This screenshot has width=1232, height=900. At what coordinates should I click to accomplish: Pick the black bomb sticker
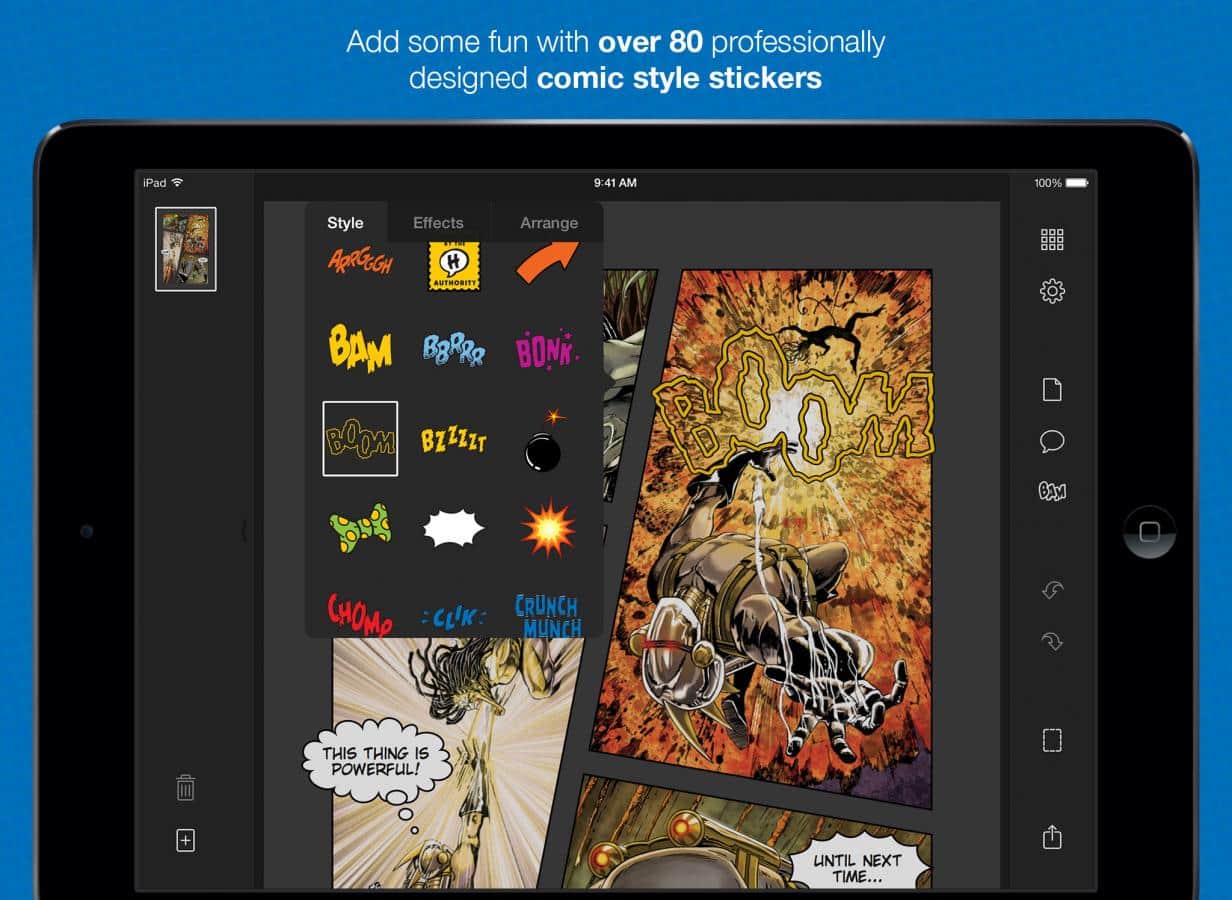[545, 441]
